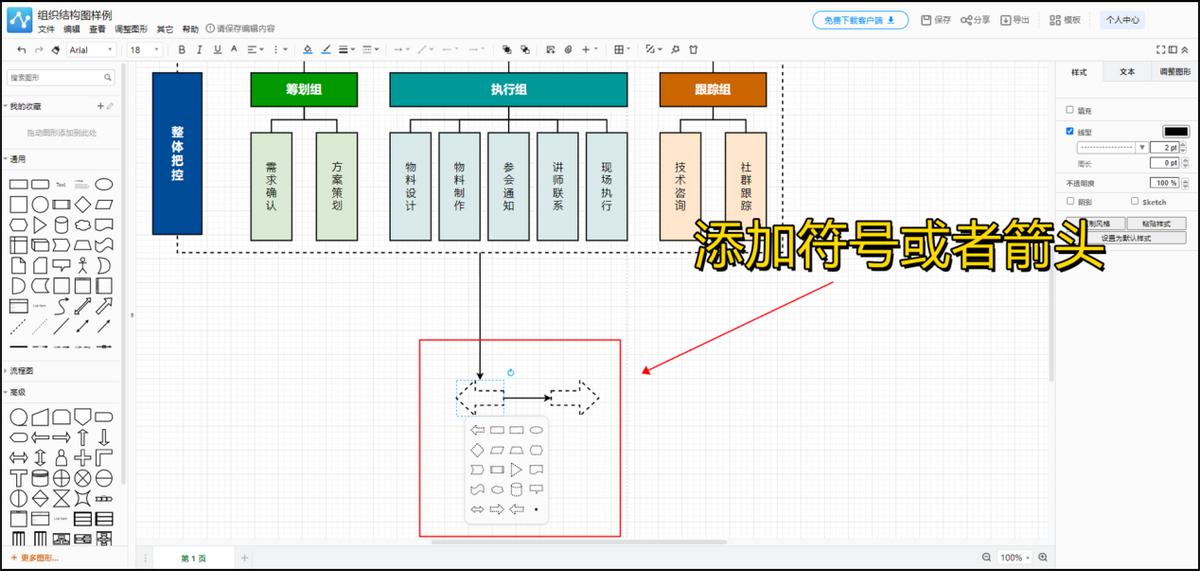Collapse the 我的收藏 section
Viewport: 1200px width, 571px height.
click(x=22, y=106)
